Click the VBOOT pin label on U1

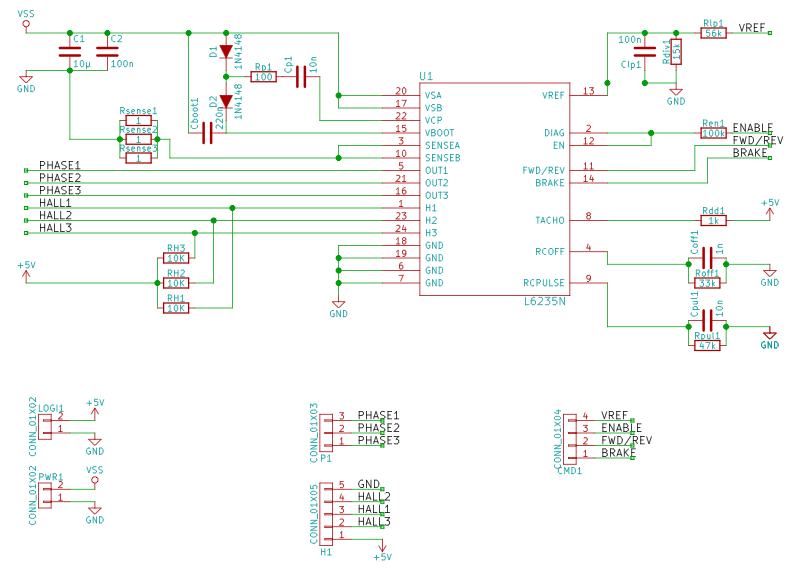pos(440,133)
